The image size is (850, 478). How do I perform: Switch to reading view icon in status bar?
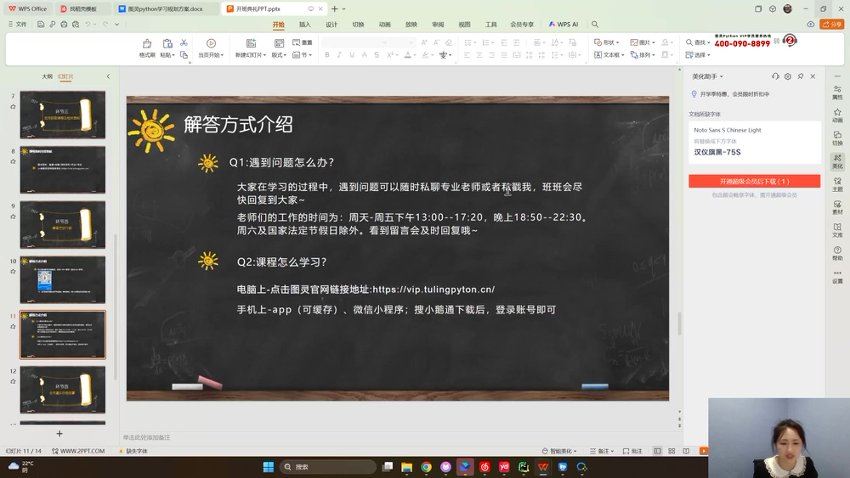[686, 451]
